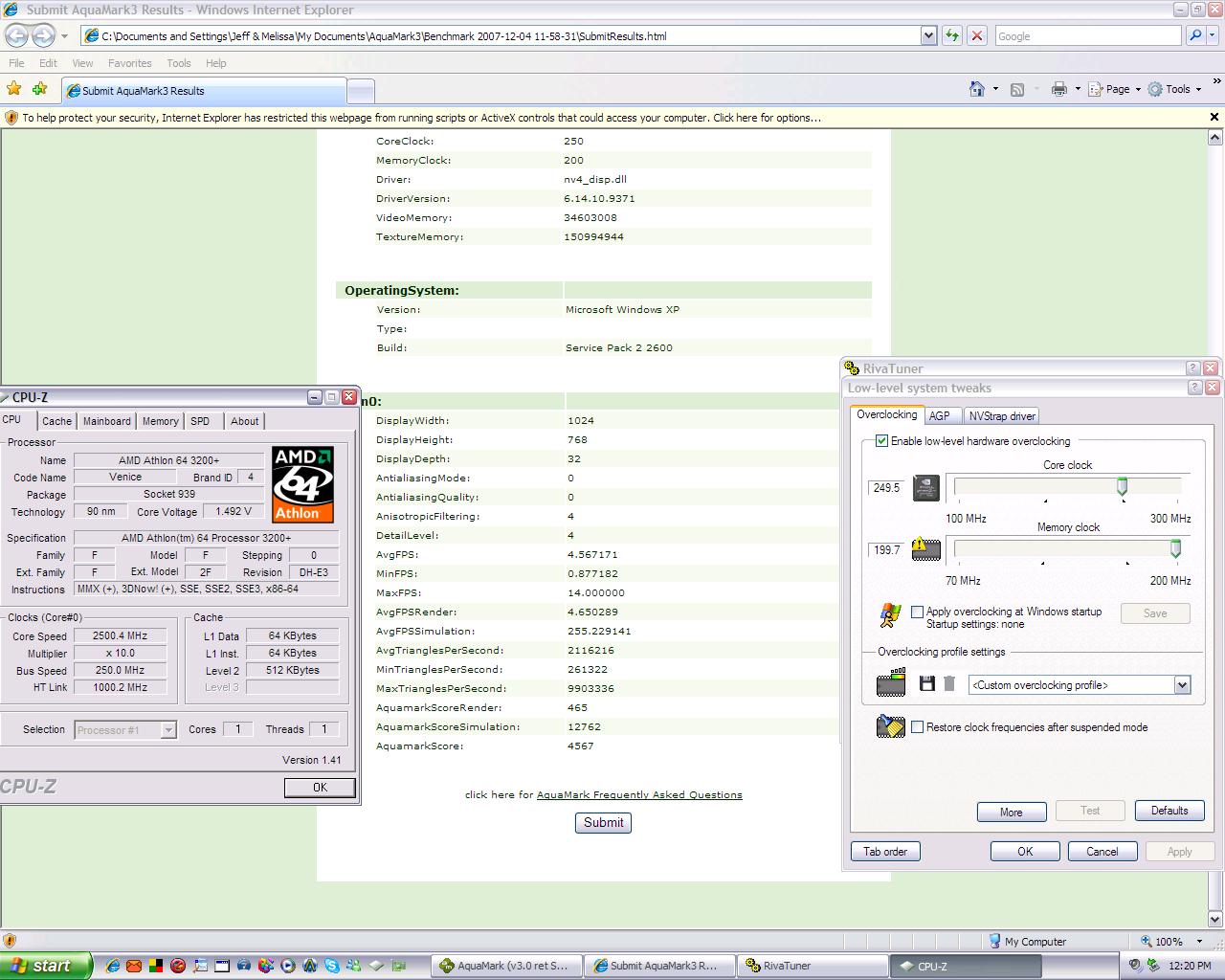Click Tab order button in RivaTuner
The width and height of the screenshot is (1225, 980).
[885, 851]
